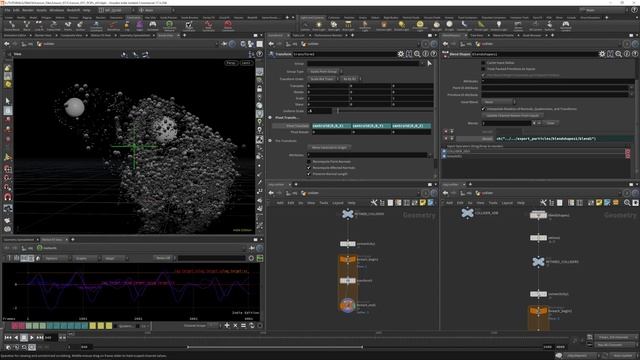Click the pink channel color swatch in channel editor

coord(15,326)
